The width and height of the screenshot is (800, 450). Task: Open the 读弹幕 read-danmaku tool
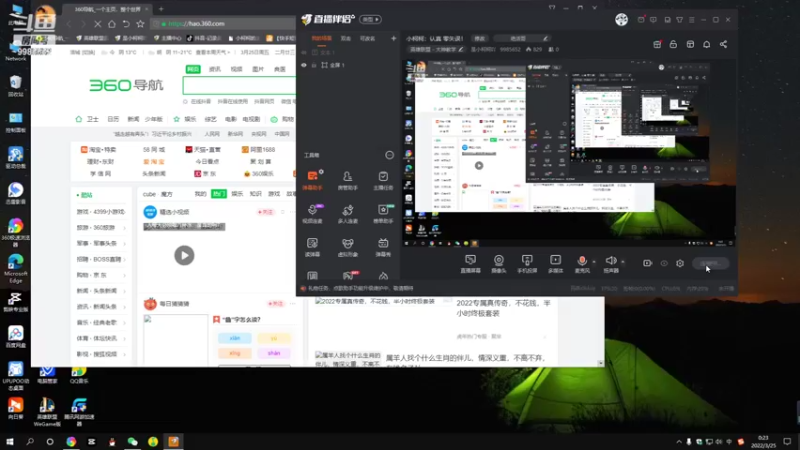312,247
